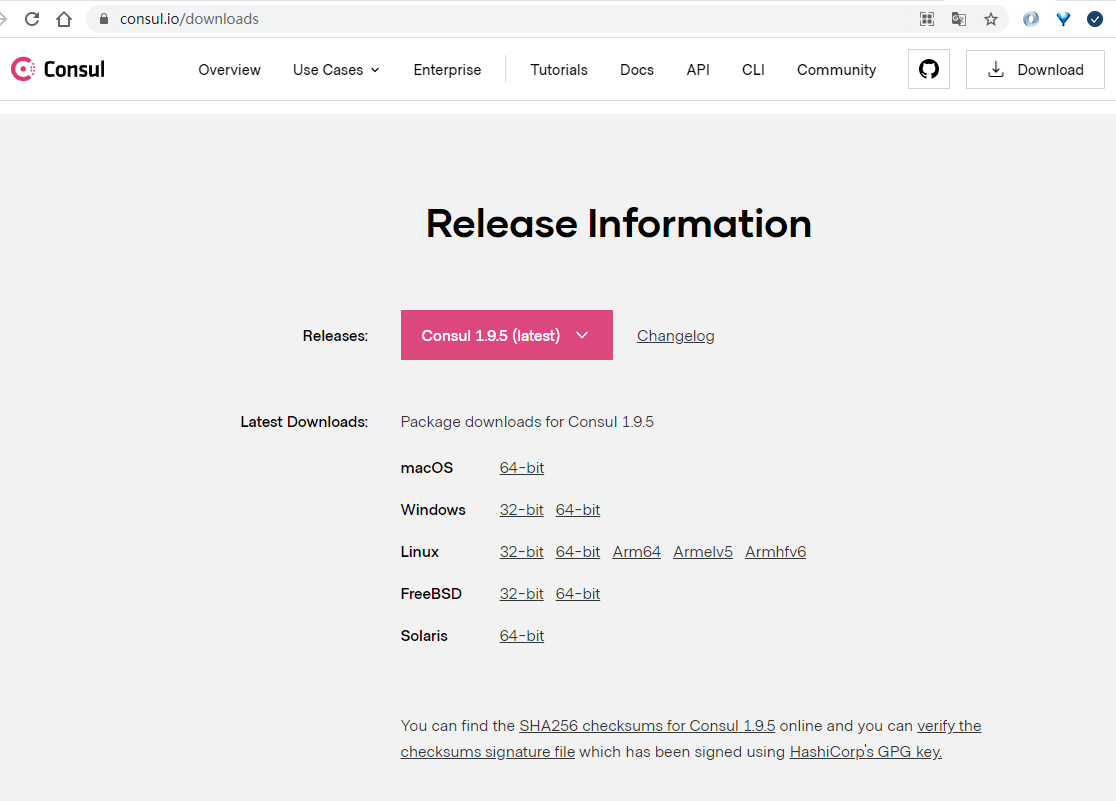
Task: Open the Consul 1.9.5 (latest) release dropdown
Action: pyautogui.click(x=507, y=335)
